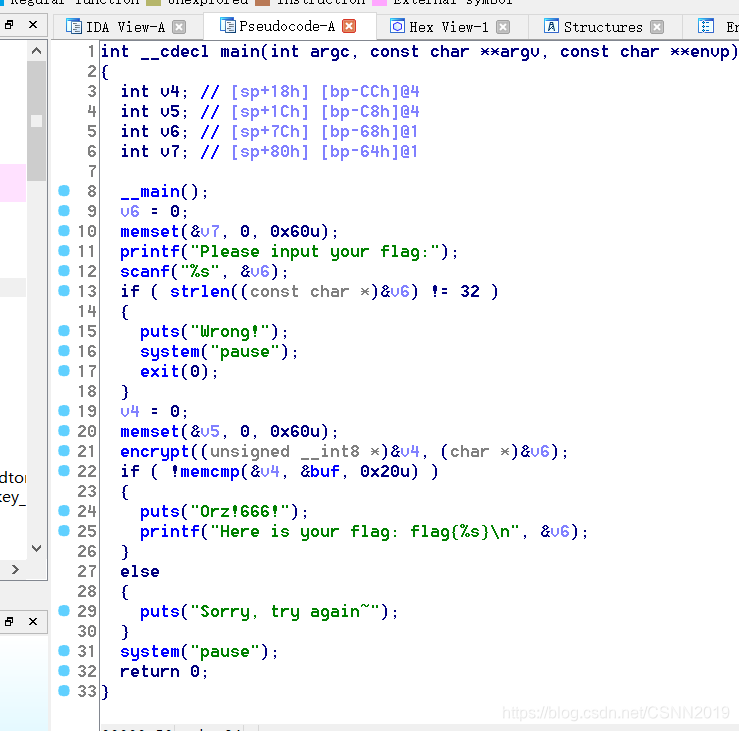Click line number 20 in gutter
739x731 pixels.
click(x=87, y=431)
